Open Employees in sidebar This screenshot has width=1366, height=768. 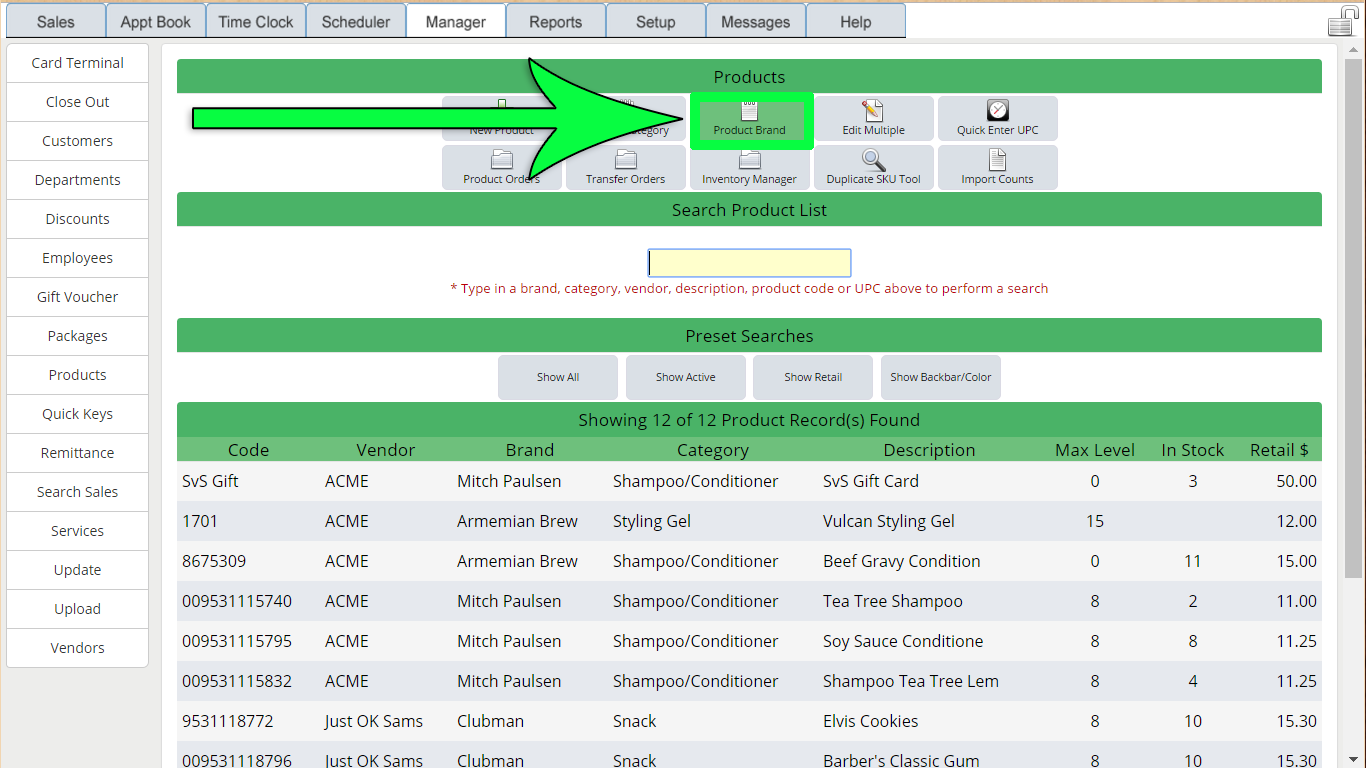tap(77, 258)
